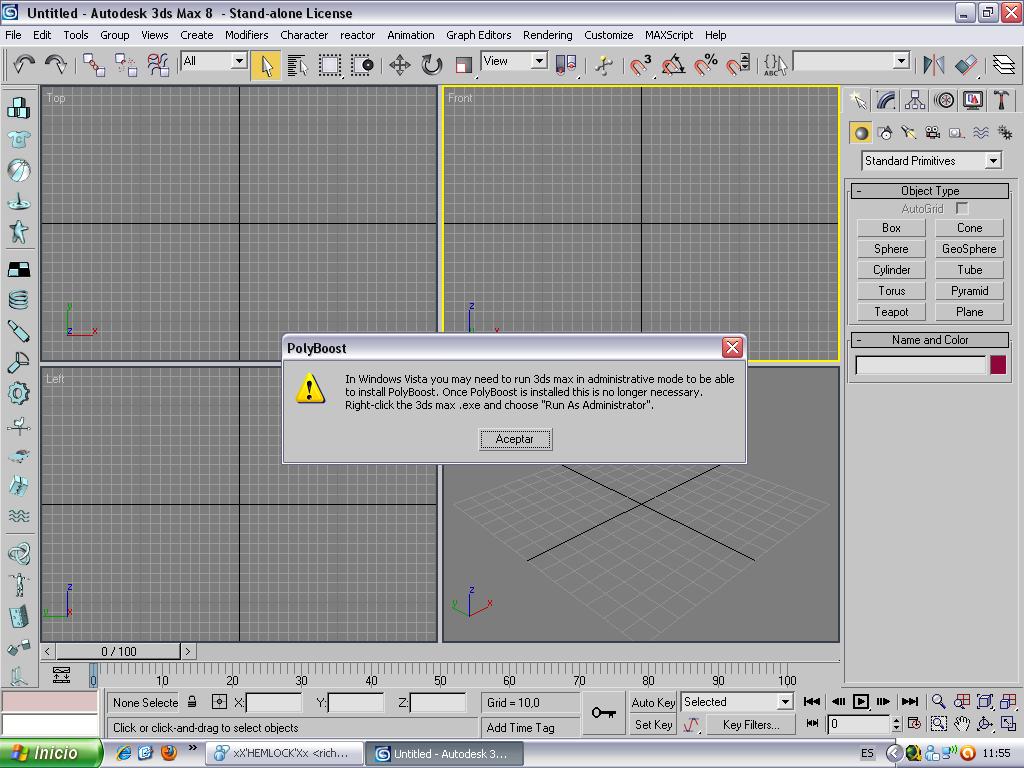Activate the Select and Uniform Scale tool

pyautogui.click(x=464, y=65)
